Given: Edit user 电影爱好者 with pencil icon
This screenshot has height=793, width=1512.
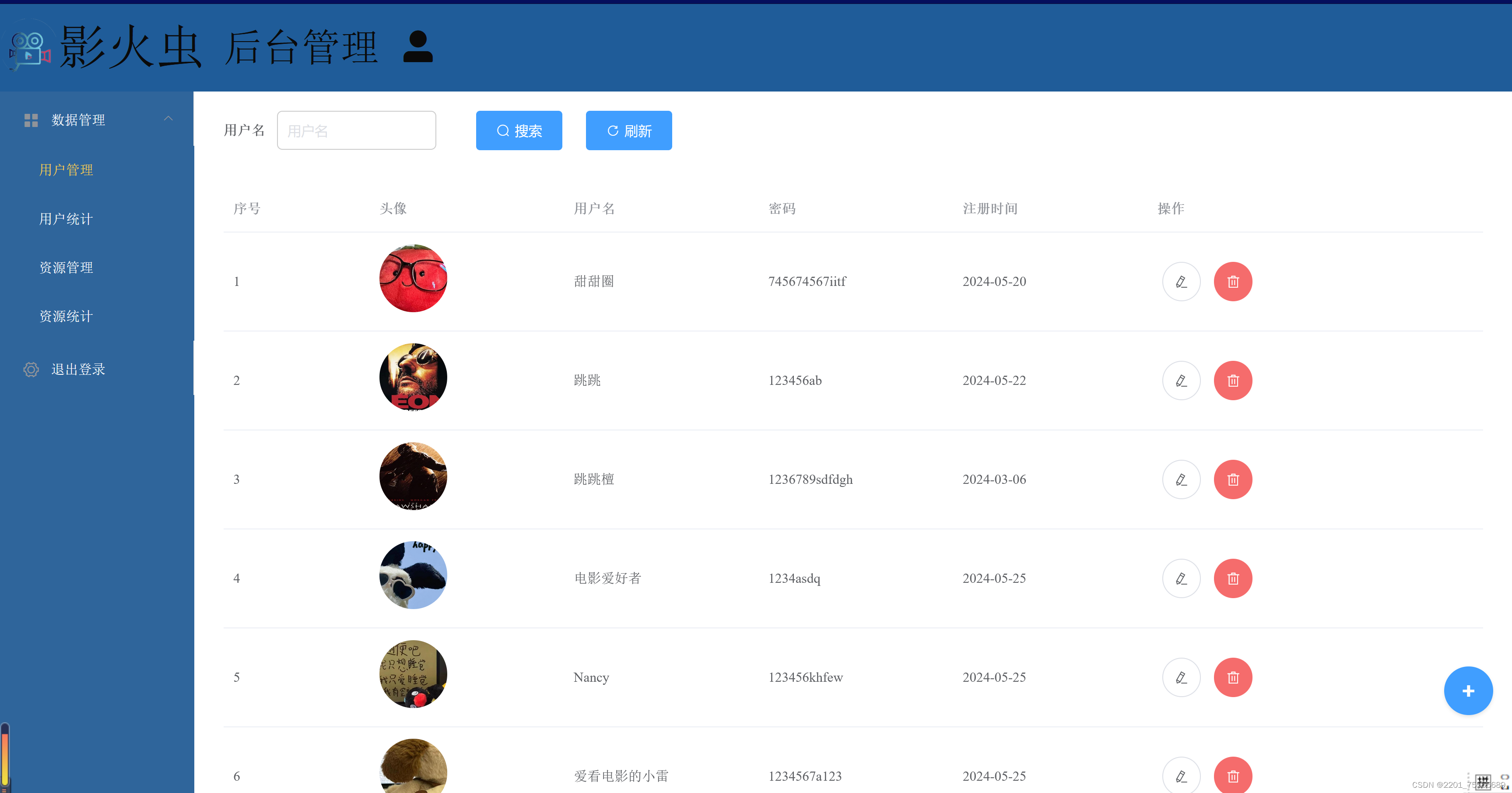Looking at the screenshot, I should [1182, 578].
